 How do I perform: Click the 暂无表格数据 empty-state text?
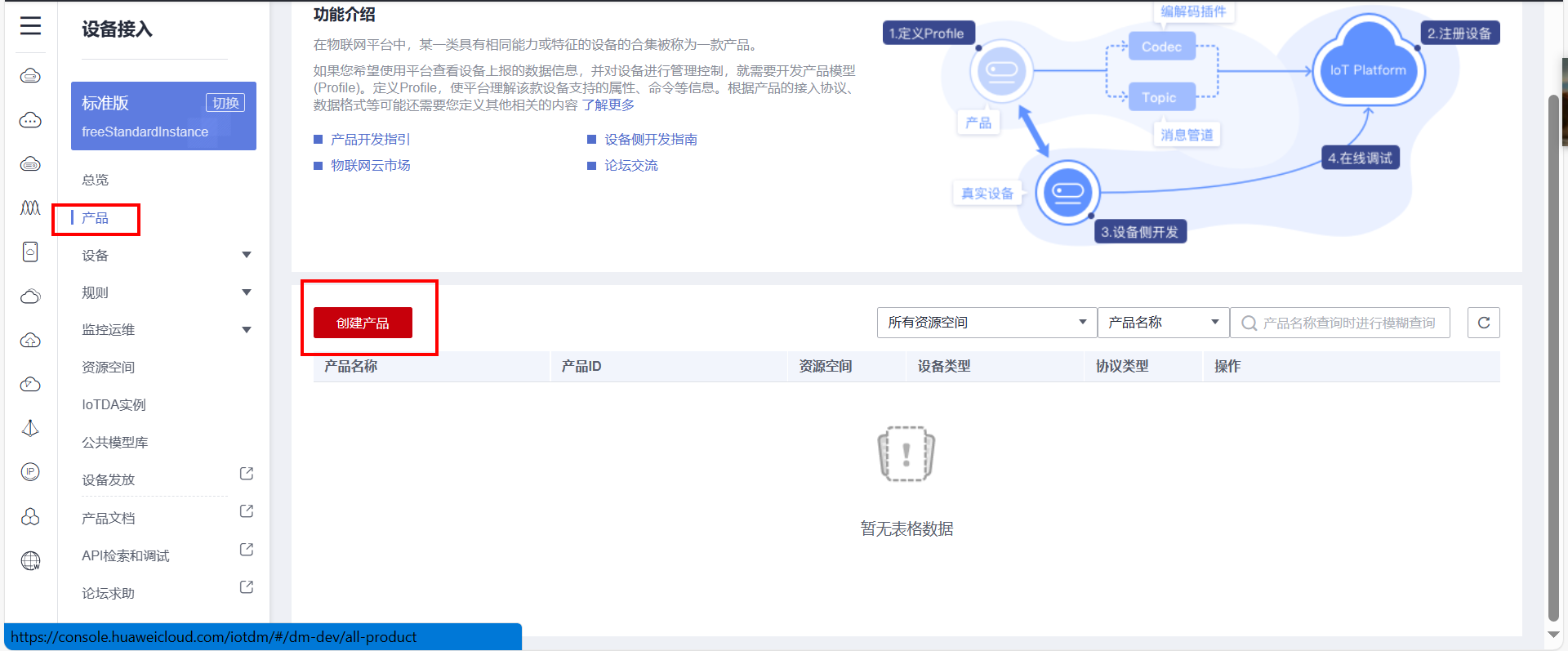click(x=906, y=529)
